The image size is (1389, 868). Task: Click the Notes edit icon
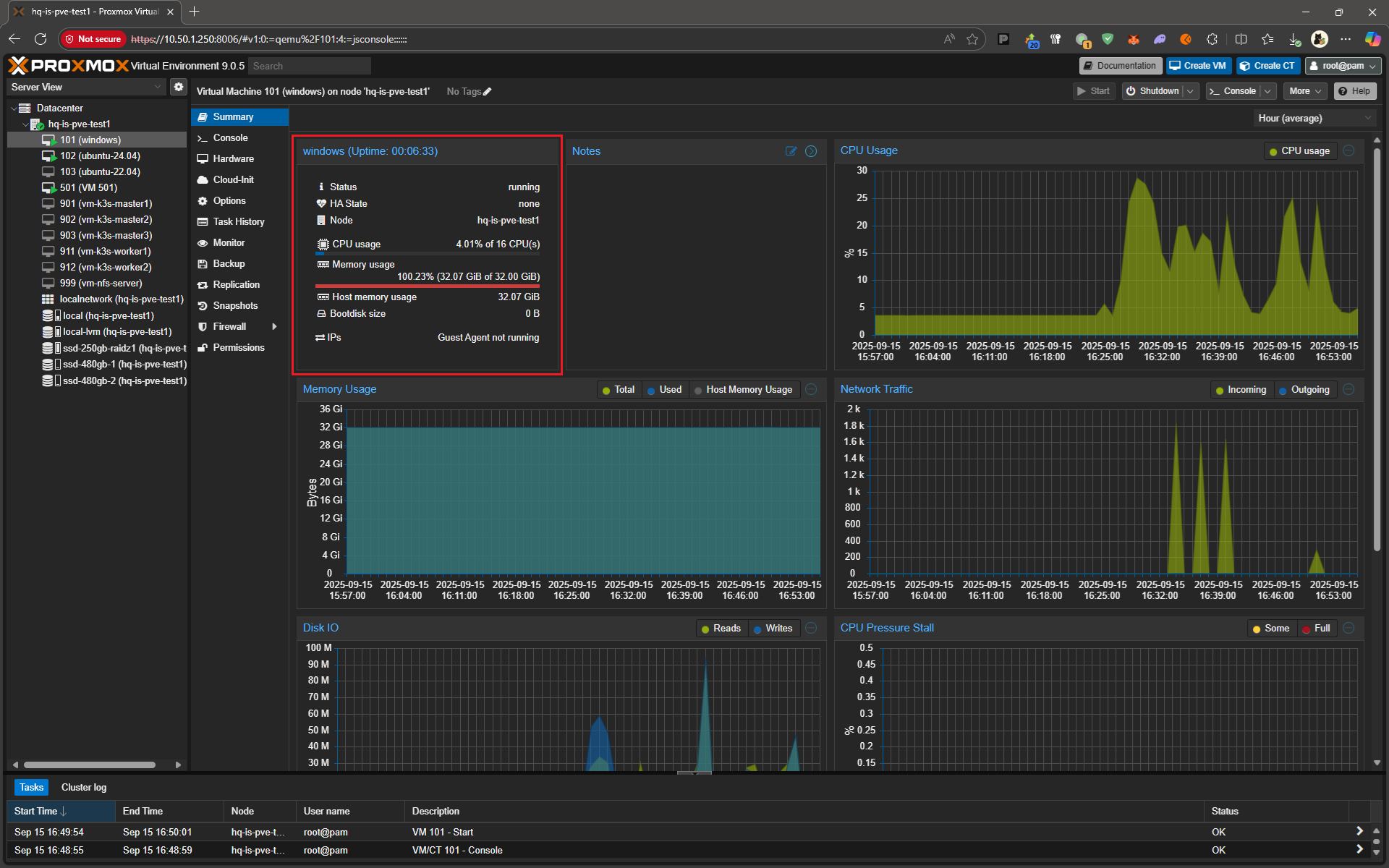point(791,151)
